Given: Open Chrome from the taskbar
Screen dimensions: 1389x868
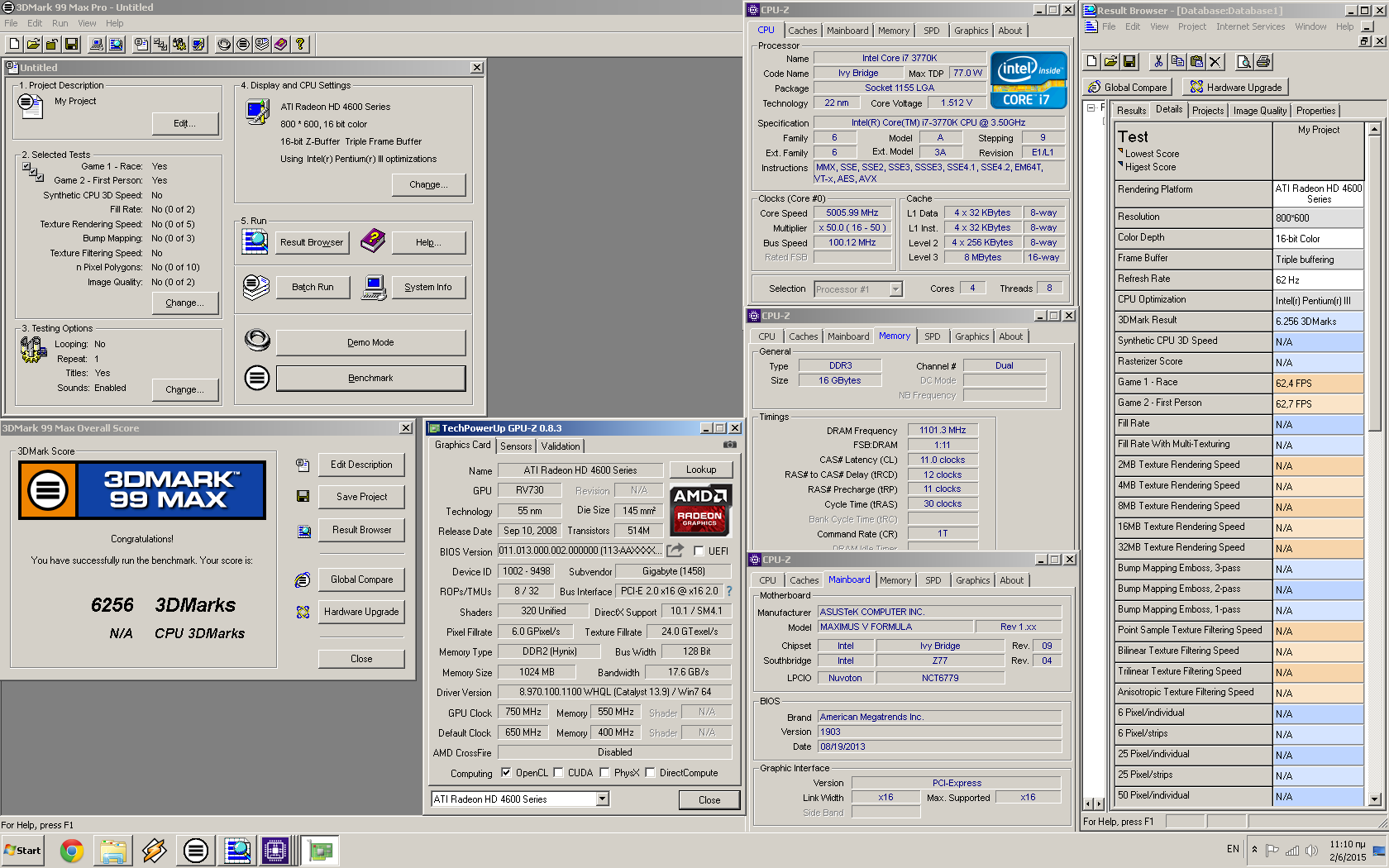Looking at the screenshot, I should (x=72, y=850).
